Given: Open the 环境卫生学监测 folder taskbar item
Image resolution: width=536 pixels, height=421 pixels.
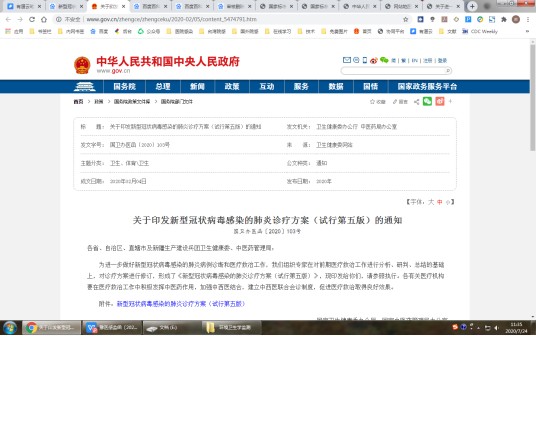Looking at the screenshot, I should pos(231,328).
